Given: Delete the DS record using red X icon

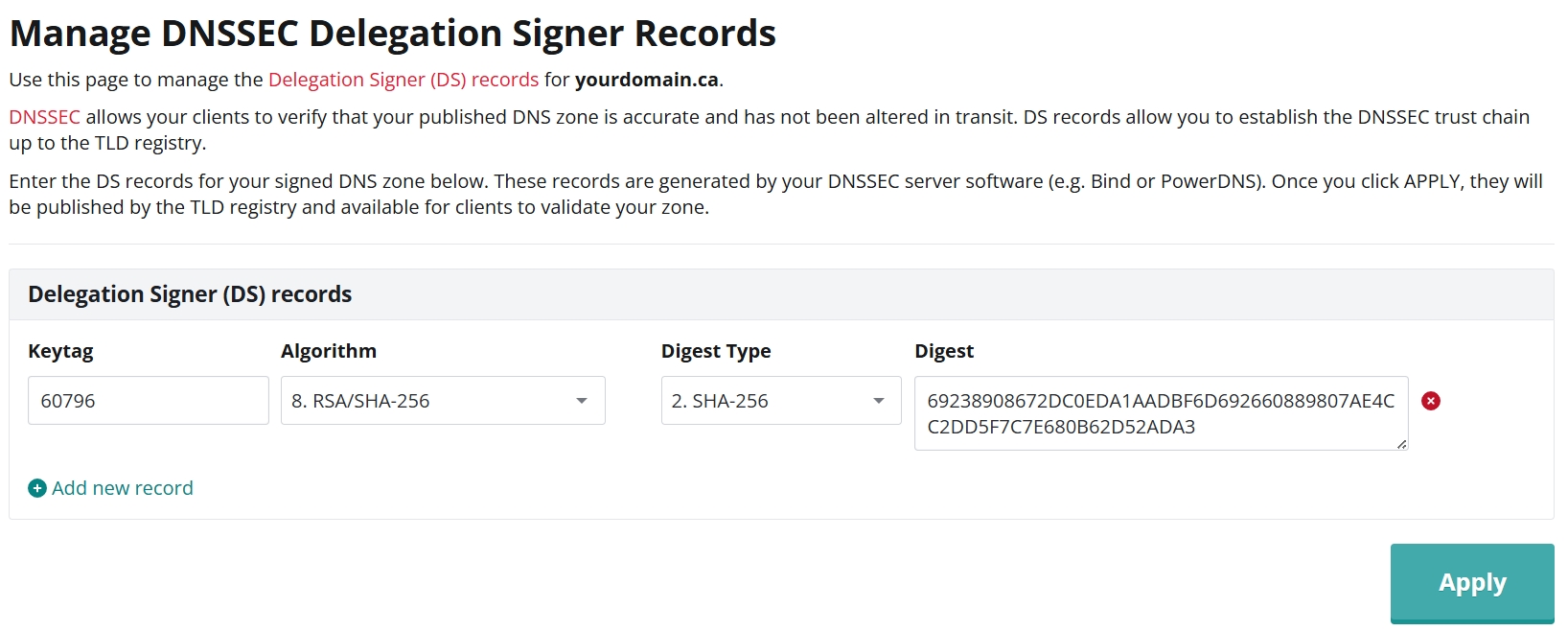Looking at the screenshot, I should (1430, 401).
